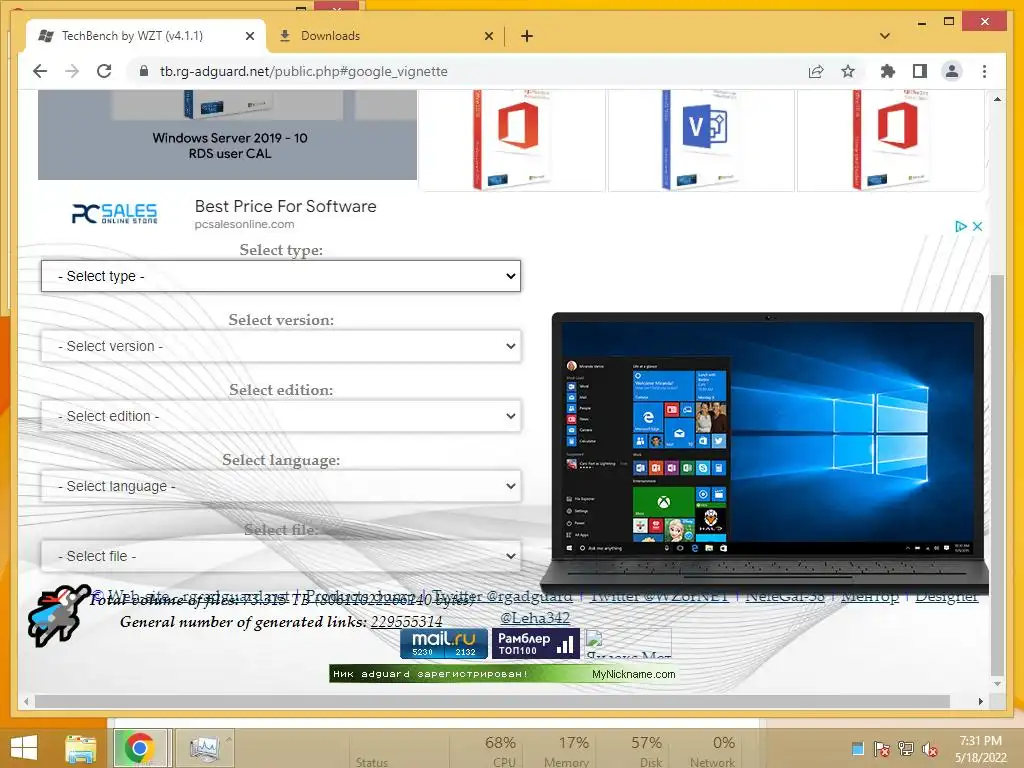Click the scroll left arrow
1024x768 pixels.
(25, 701)
